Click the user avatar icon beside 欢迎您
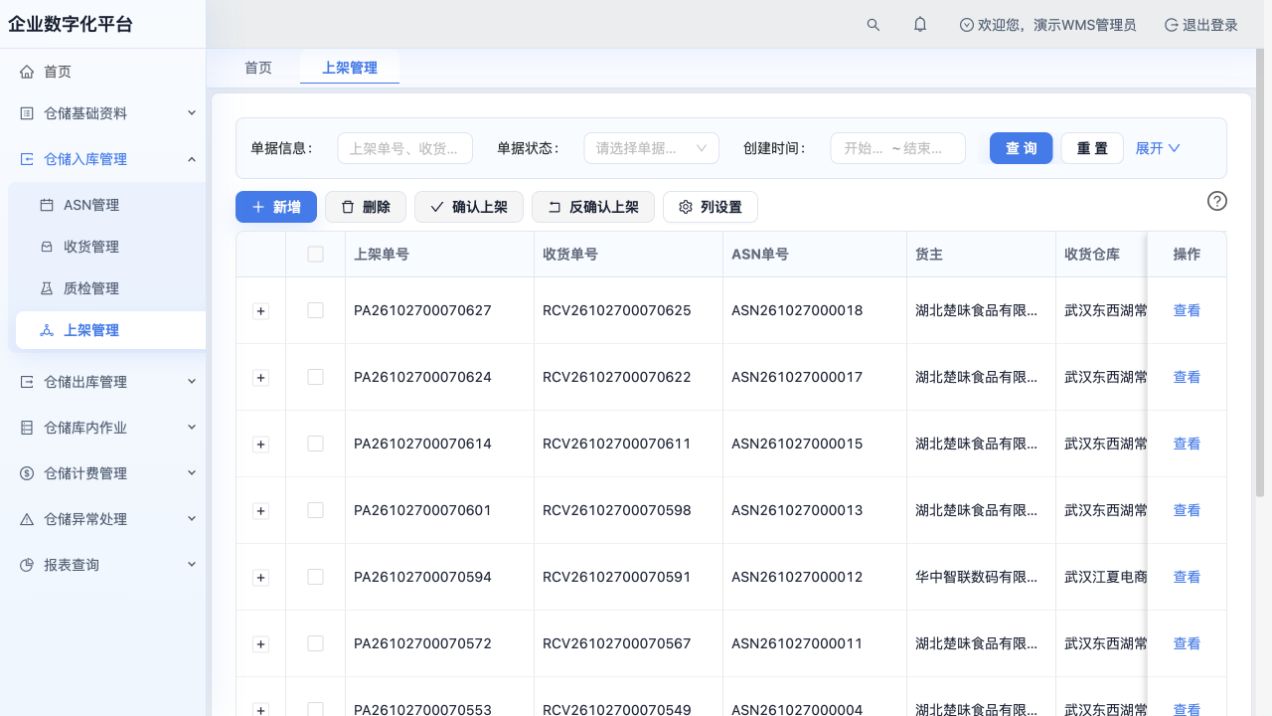This screenshot has height=716, width=1272. click(966, 25)
